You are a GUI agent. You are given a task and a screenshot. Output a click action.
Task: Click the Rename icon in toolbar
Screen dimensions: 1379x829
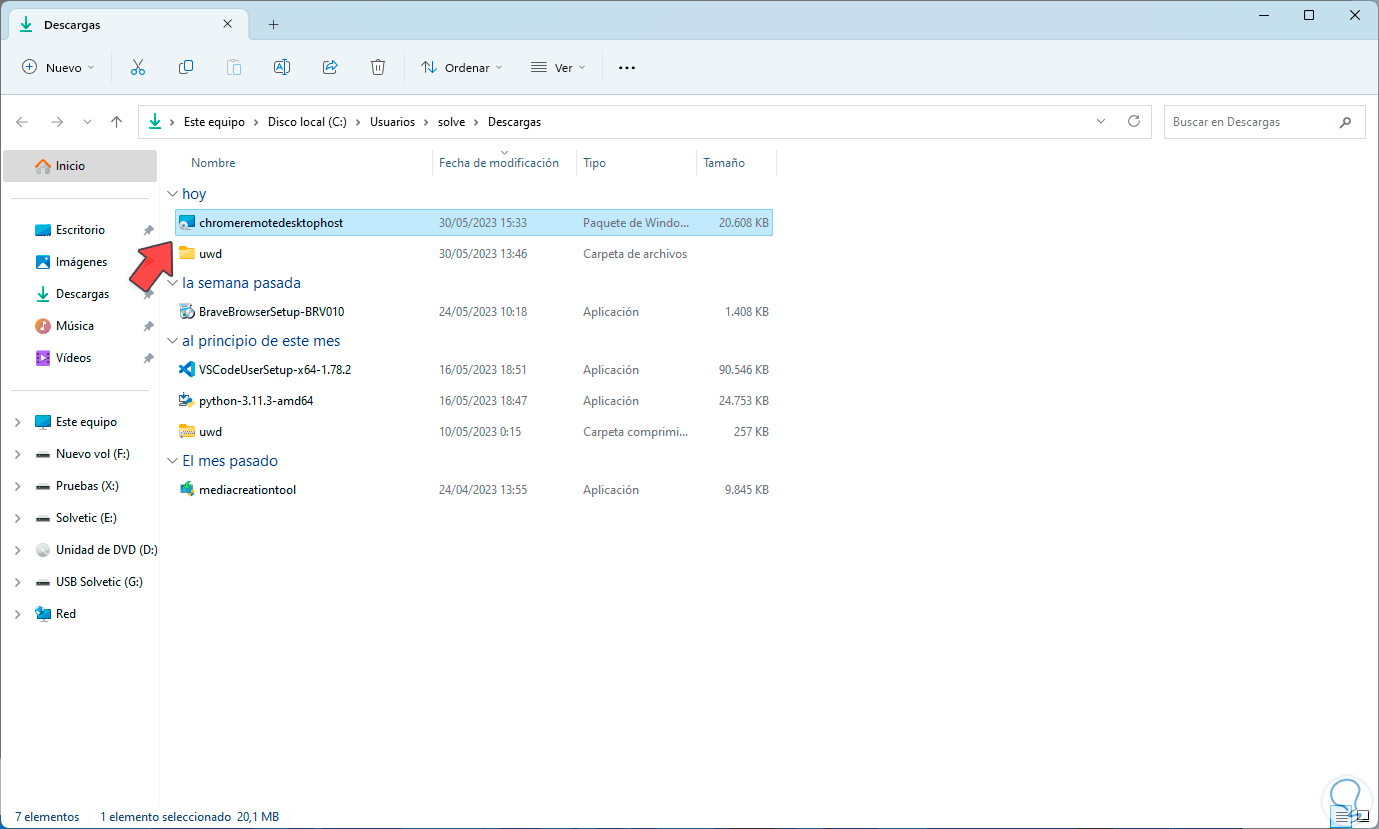pos(282,68)
